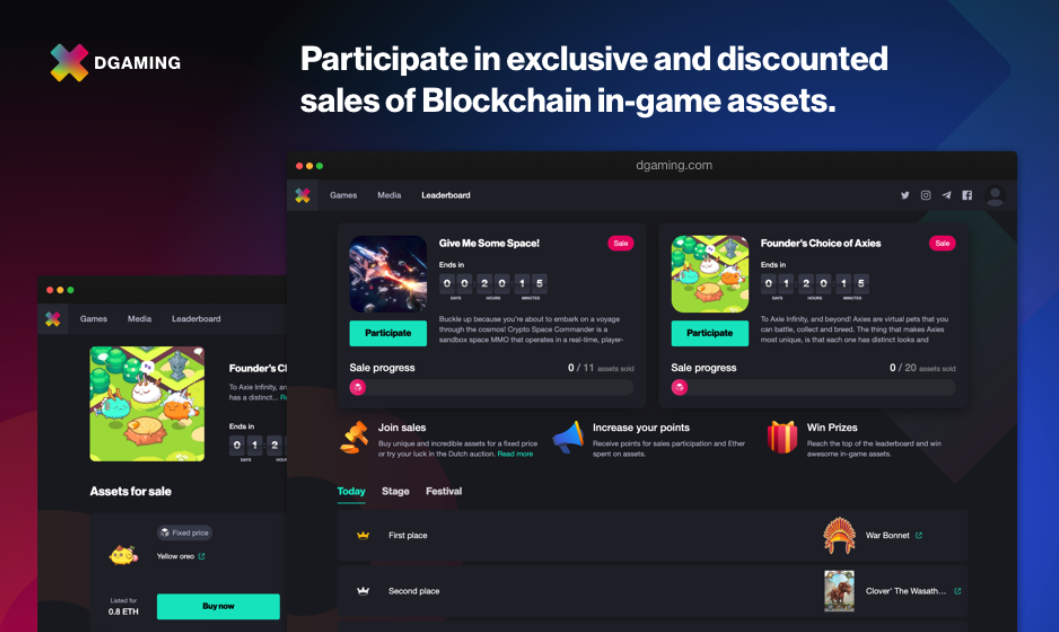
Task: Open the Media menu item
Action: 389,195
